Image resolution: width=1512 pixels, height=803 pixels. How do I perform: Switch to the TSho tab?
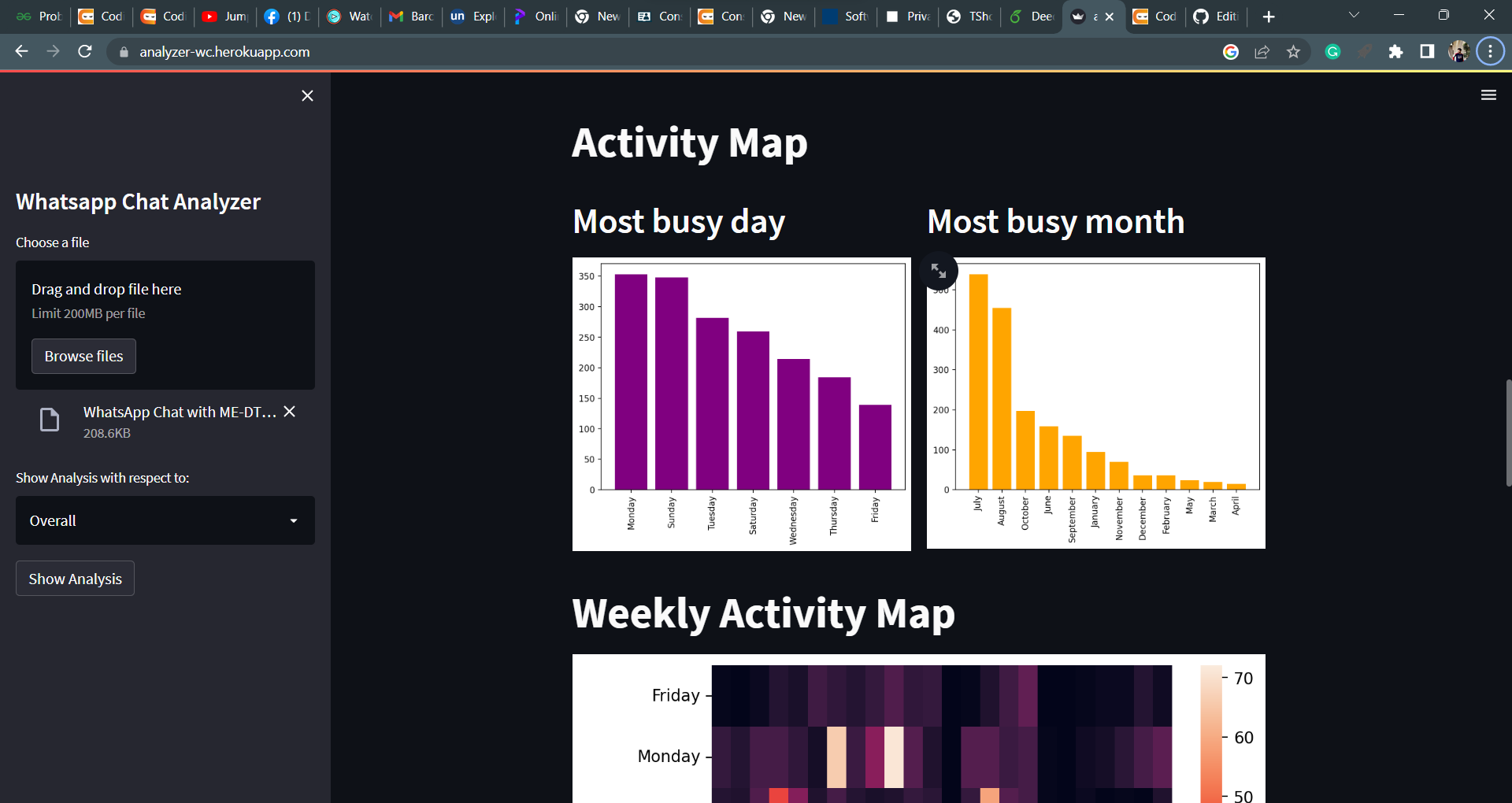pos(970,17)
